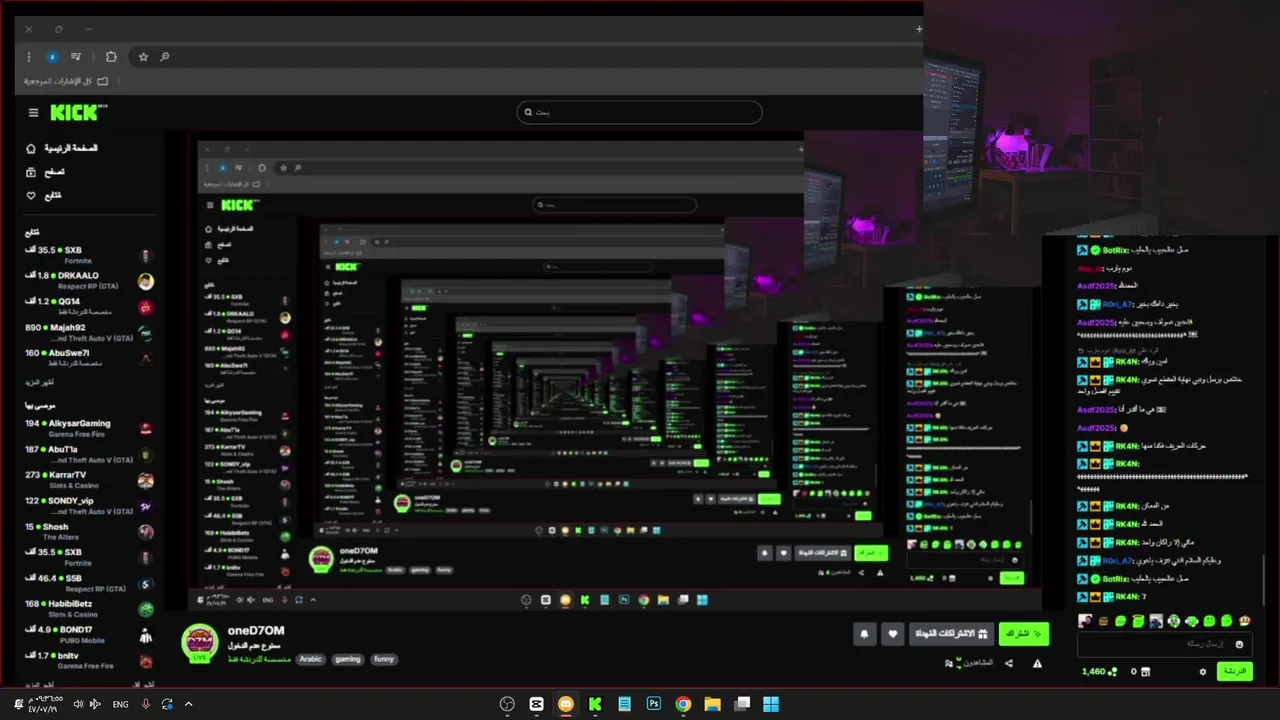Click the magnifier icon in the address bar
Image resolution: width=1280 pixels, height=720 pixels.
165,57
